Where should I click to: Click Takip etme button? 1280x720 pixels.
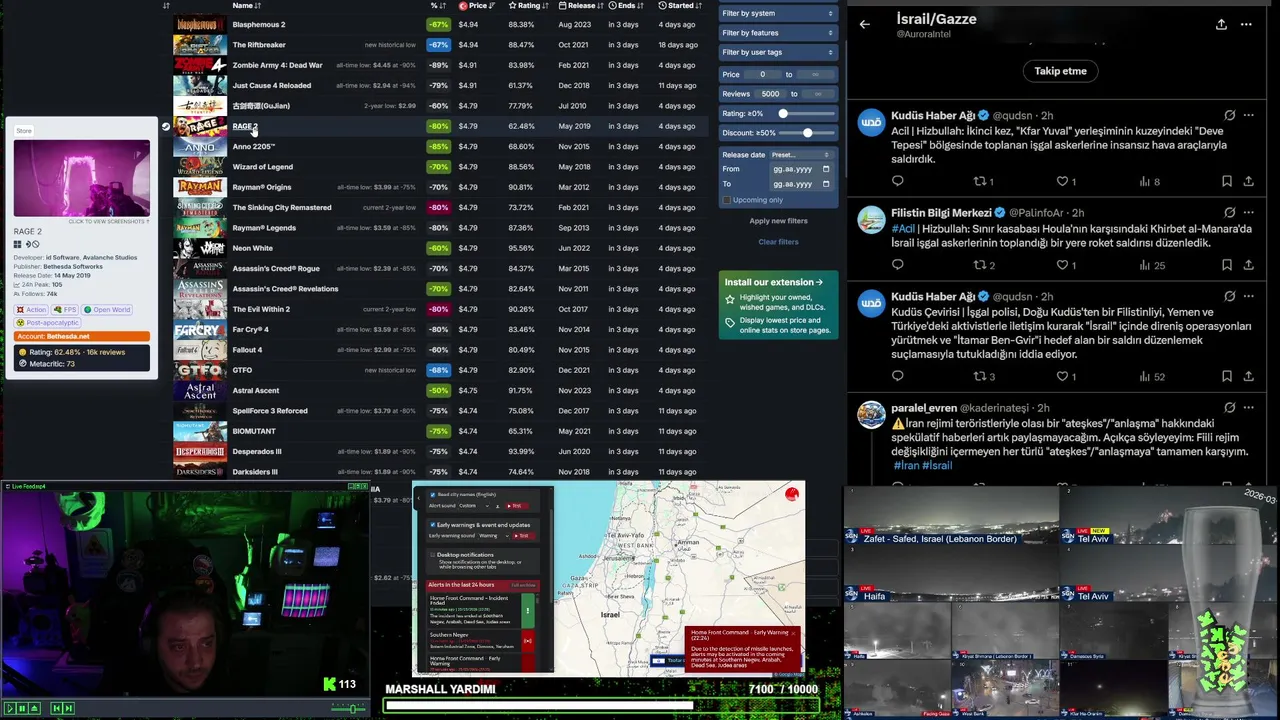tap(1060, 71)
